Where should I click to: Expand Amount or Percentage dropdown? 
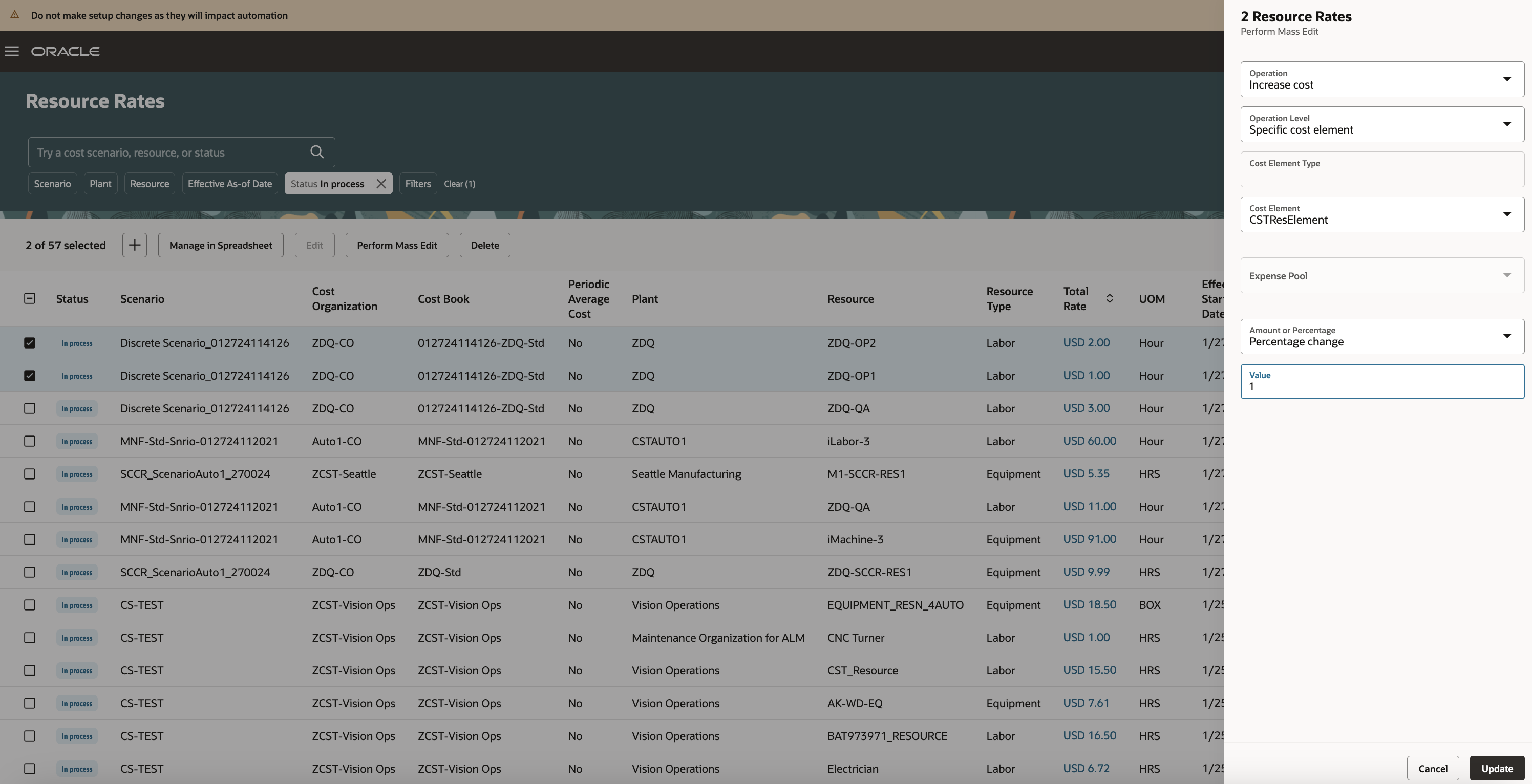tap(1506, 336)
